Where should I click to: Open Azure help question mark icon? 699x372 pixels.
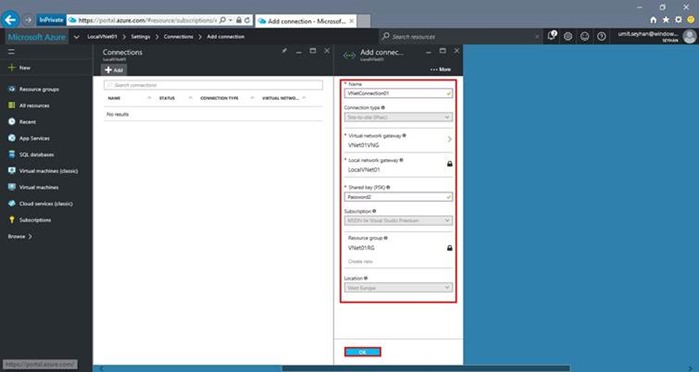point(601,37)
